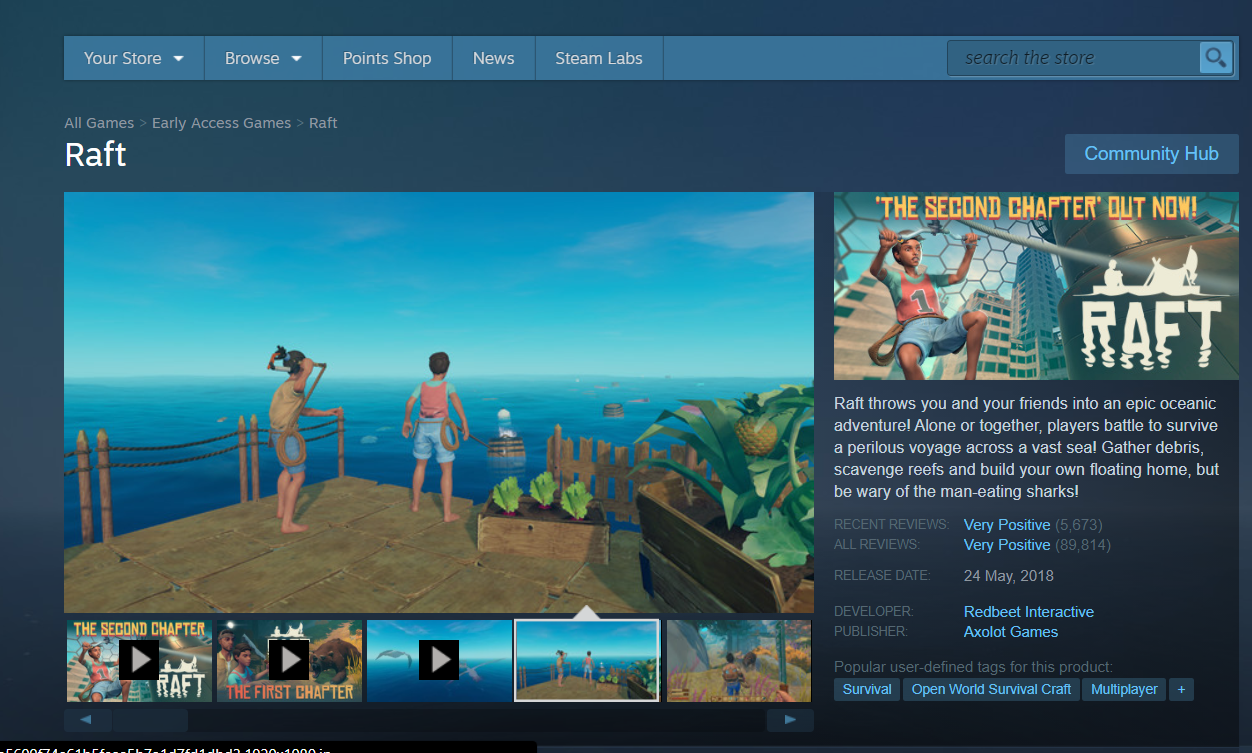Select the Multiplayer tag

click(x=1124, y=689)
